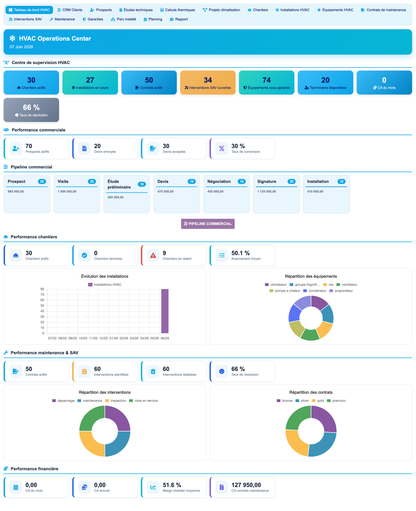Screen dimensions: 416x511
Task: Open the Interventions SAV tab
Action: (25, 19)
